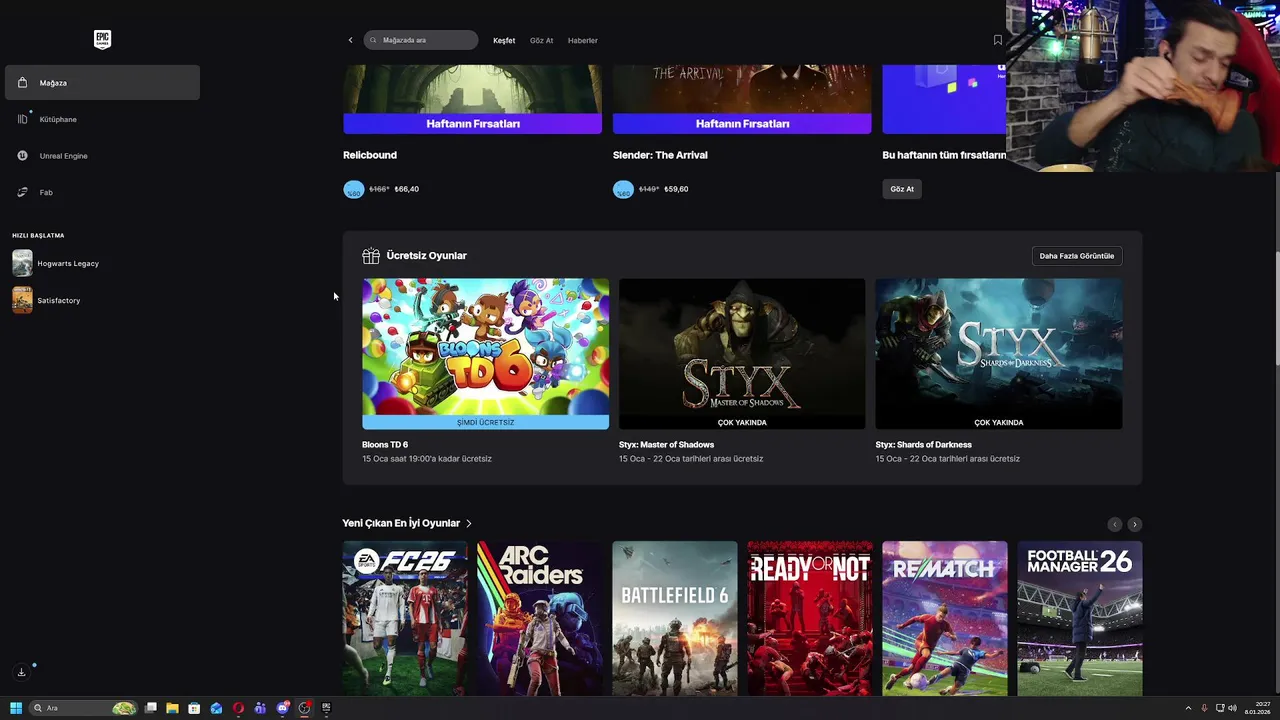Launch Satisfactory from quick launch
Screen dimensions: 1280x720
coord(47,300)
